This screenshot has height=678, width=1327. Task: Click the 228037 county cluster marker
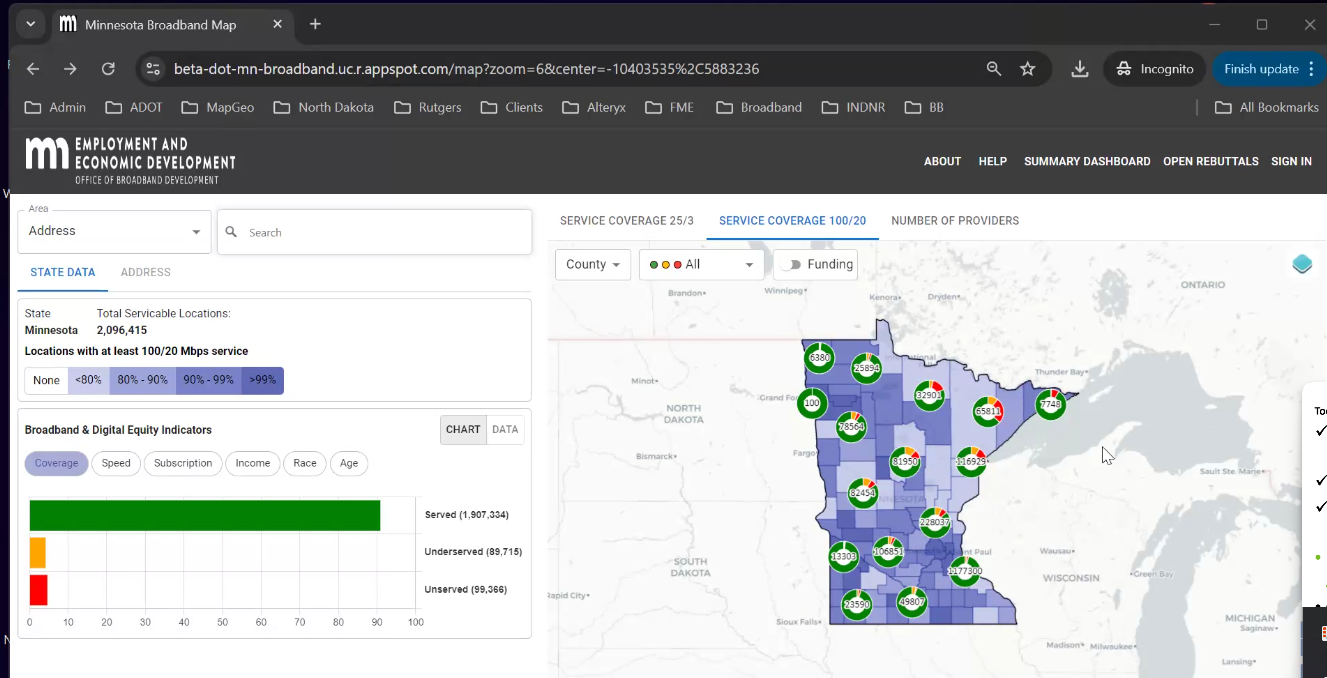click(934, 522)
